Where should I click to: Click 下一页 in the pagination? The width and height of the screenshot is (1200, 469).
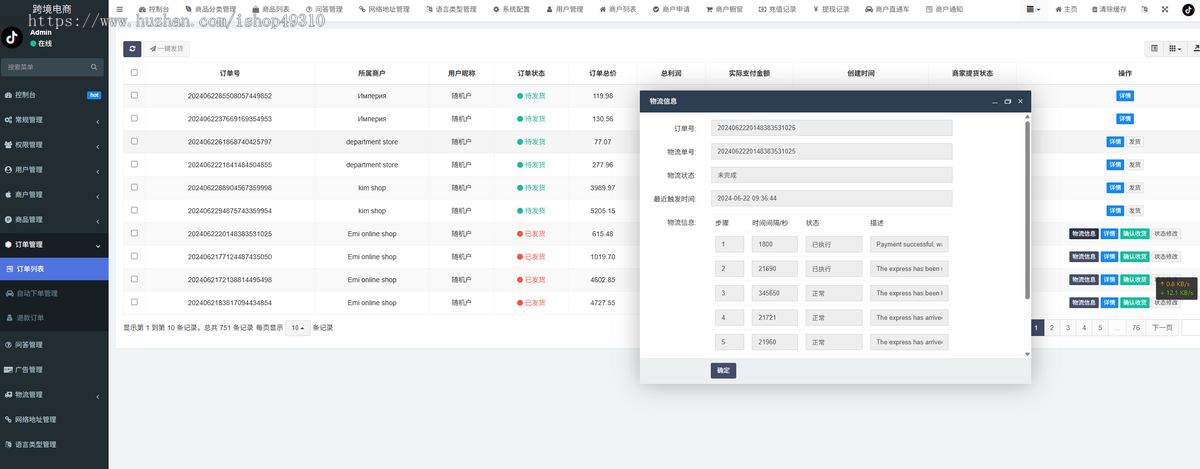(x=1161, y=328)
